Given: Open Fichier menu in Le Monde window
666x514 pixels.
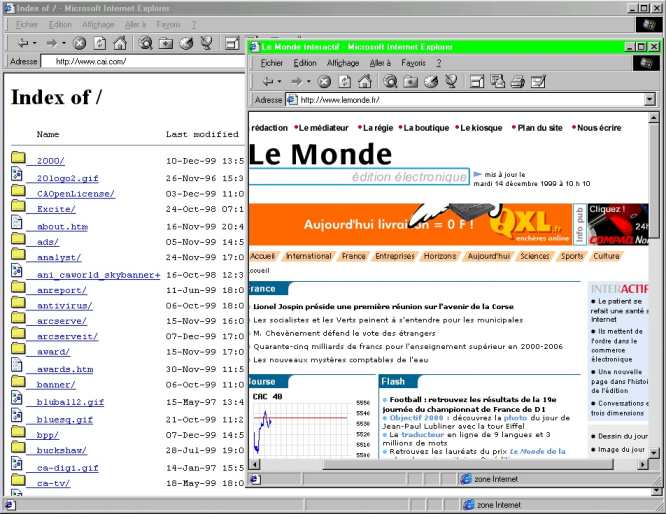Looking at the screenshot, I should [271, 63].
